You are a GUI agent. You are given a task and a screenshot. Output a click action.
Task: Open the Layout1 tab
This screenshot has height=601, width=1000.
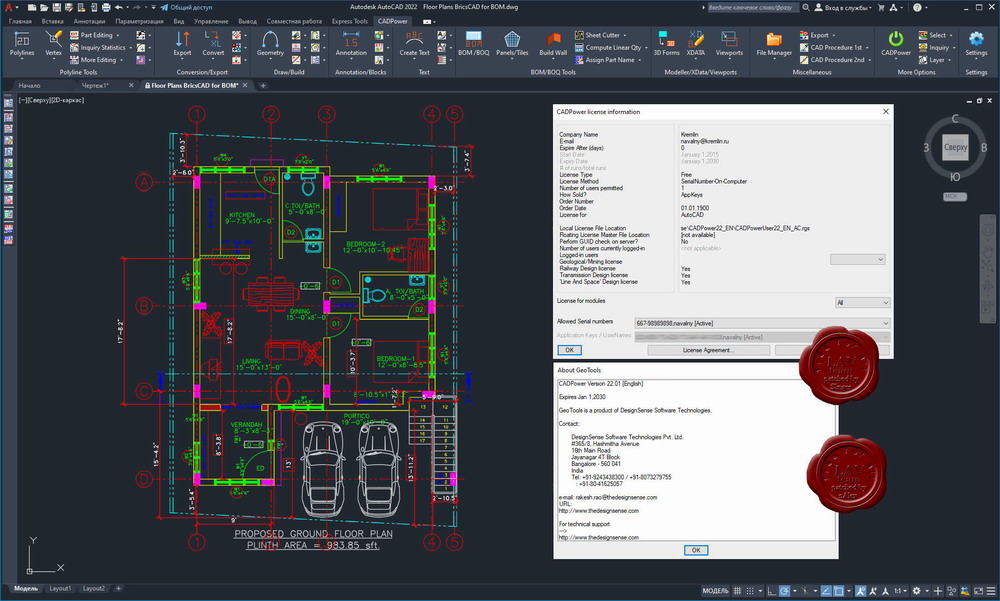pos(60,588)
